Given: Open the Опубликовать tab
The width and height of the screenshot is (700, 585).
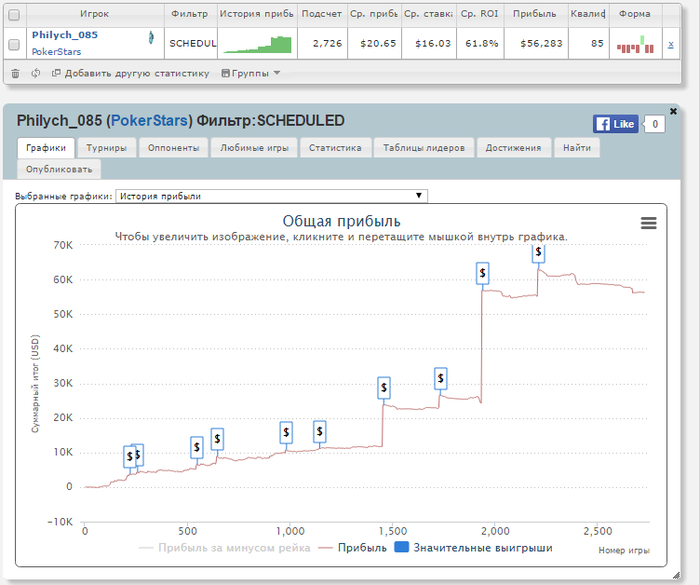Looking at the screenshot, I should [59, 169].
